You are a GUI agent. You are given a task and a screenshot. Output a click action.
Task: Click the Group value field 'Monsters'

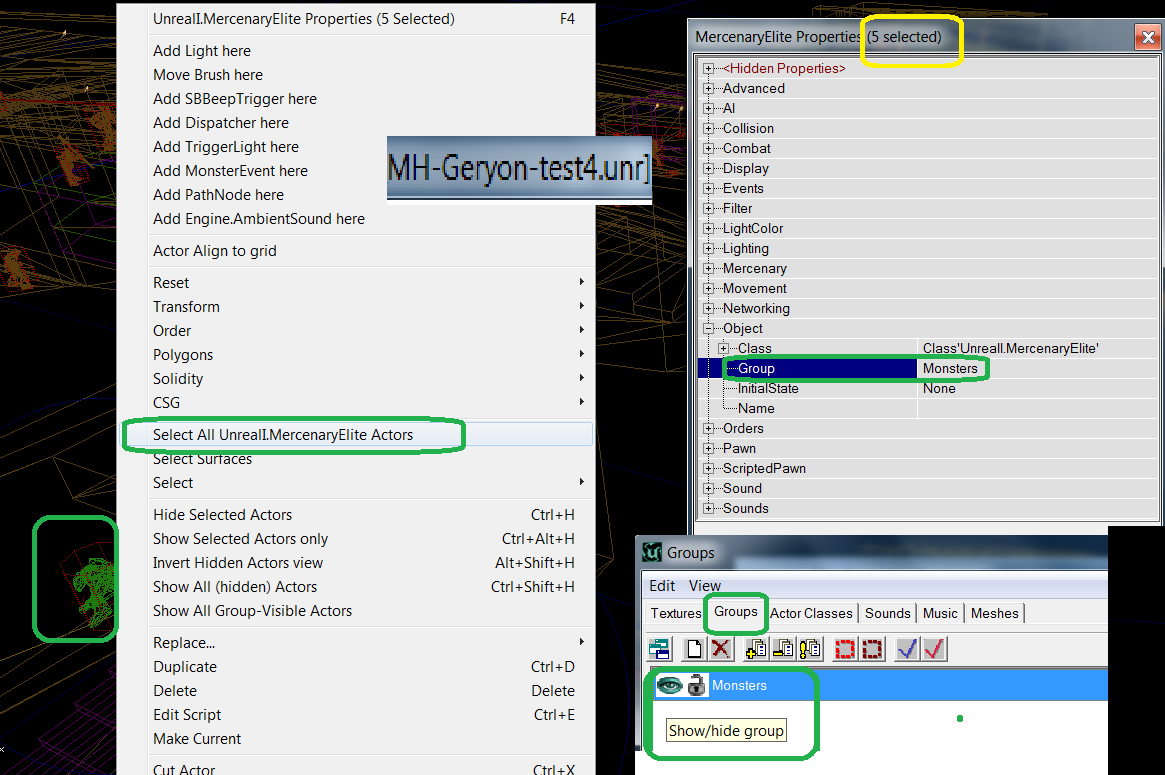pyautogui.click(x=1037, y=369)
